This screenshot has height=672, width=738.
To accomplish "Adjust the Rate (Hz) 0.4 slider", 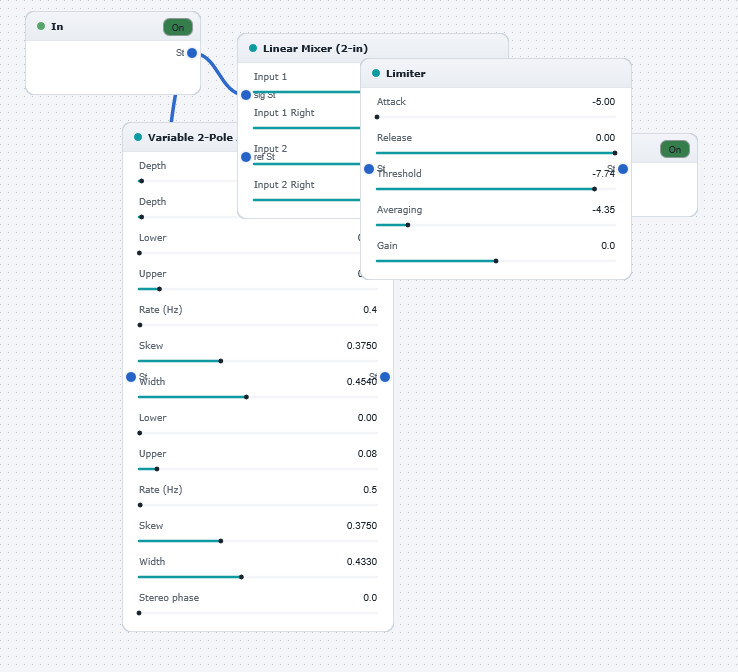I will pyautogui.click(x=258, y=325).
